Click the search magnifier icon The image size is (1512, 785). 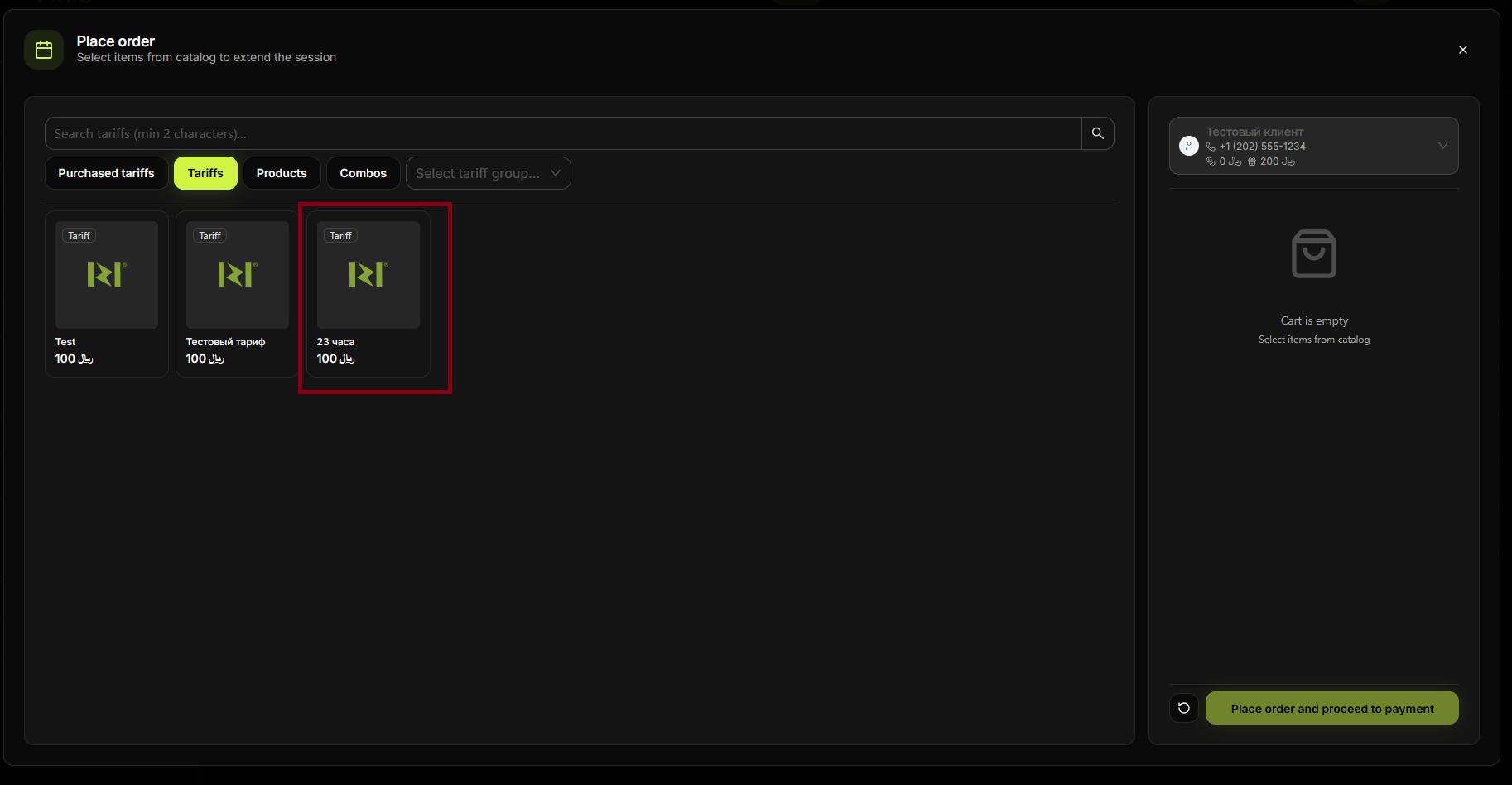click(1097, 133)
